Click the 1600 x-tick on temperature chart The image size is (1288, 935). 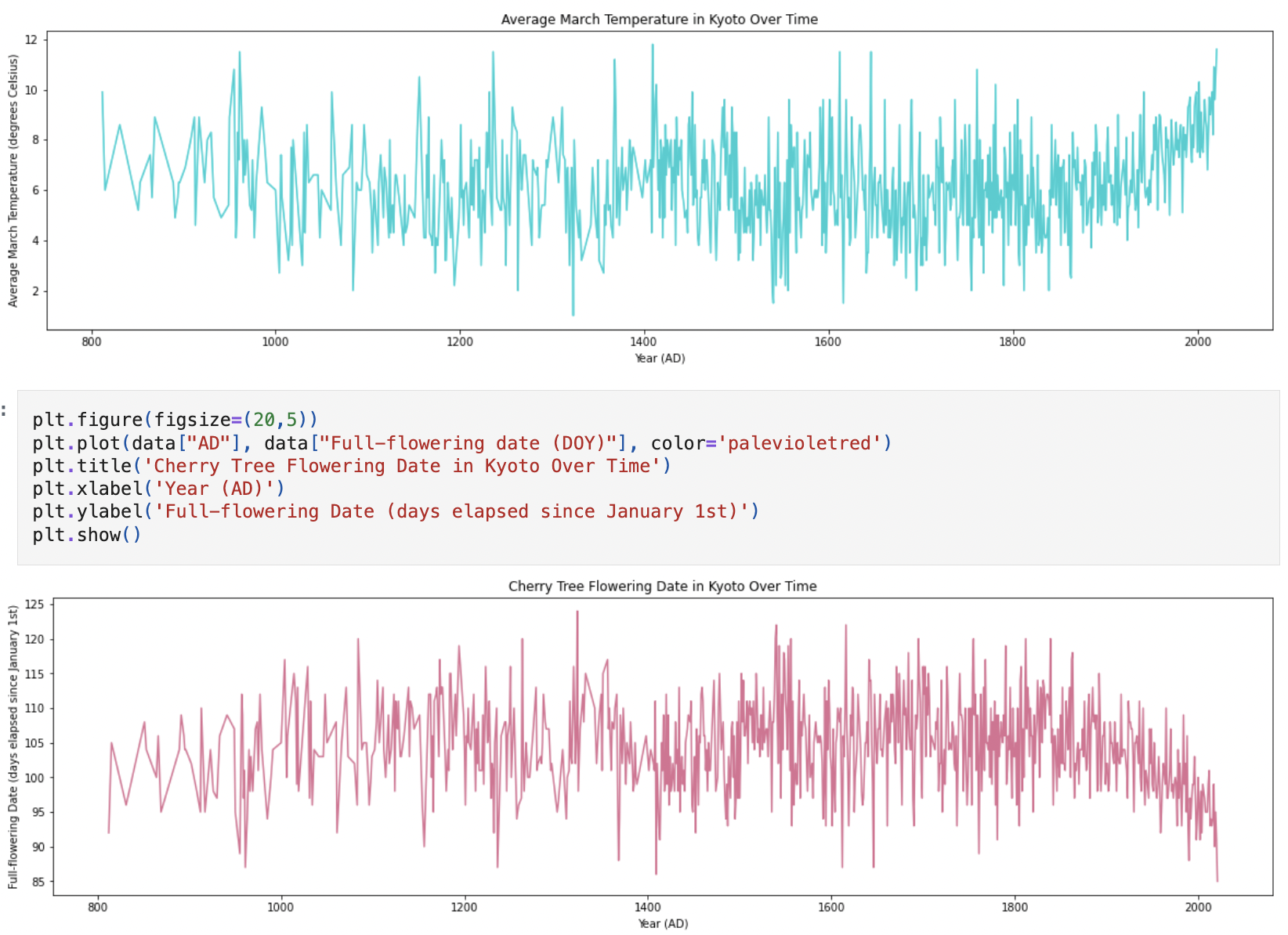click(x=828, y=341)
